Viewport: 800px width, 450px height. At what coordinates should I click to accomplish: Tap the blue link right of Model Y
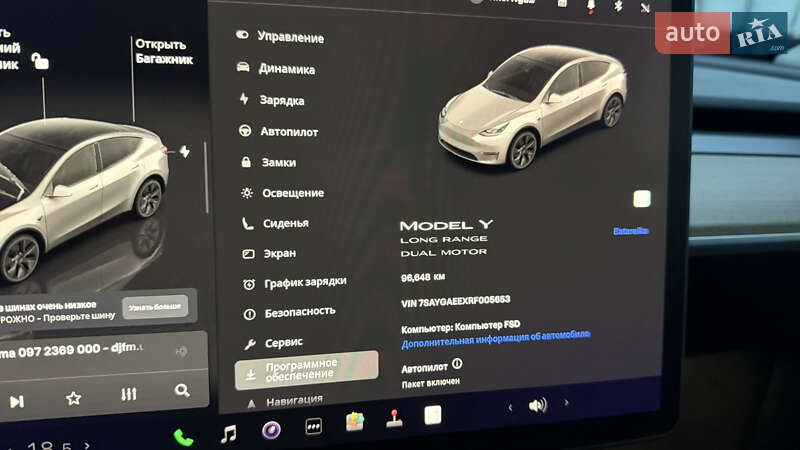click(631, 231)
